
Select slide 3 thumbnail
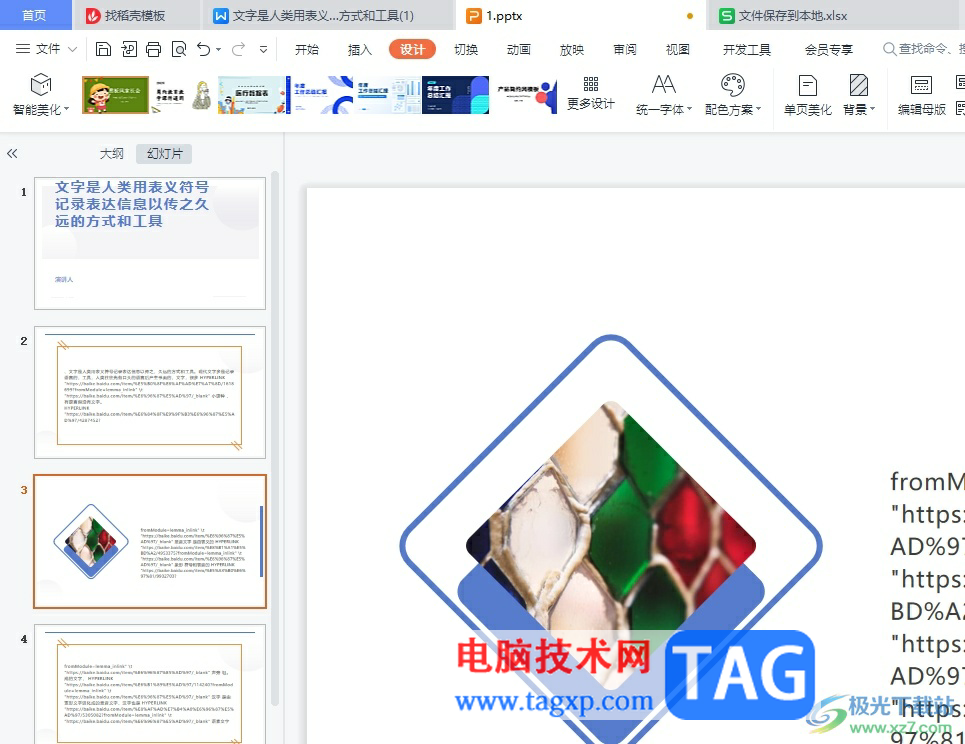coord(150,542)
